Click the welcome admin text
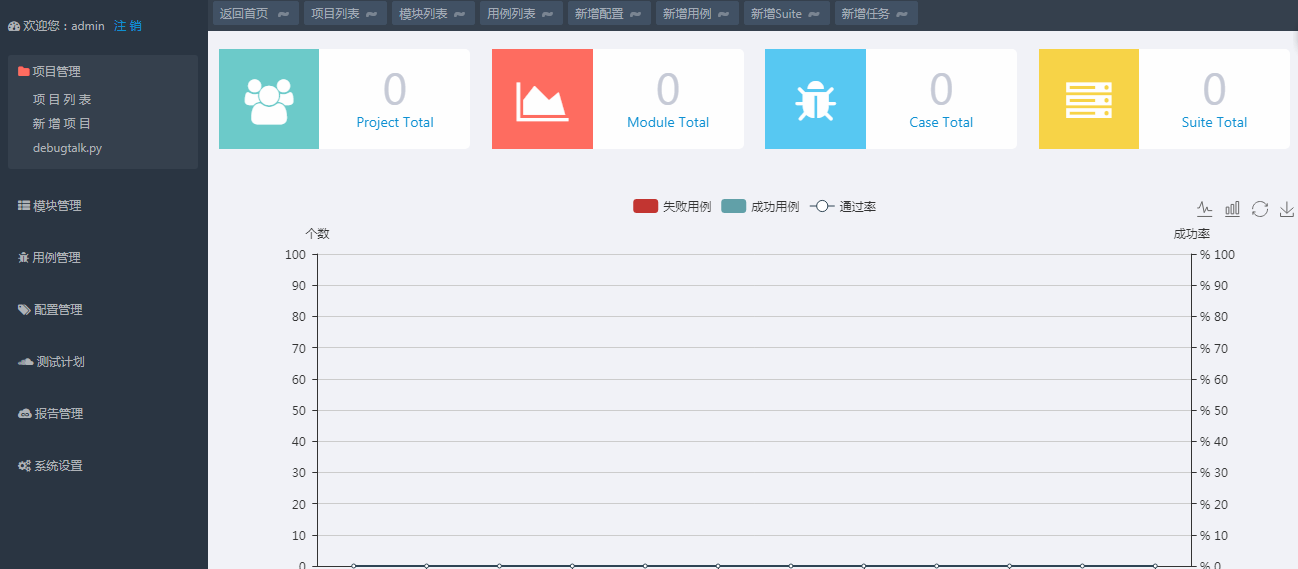Screen dimensions: 1298x569 64,26
